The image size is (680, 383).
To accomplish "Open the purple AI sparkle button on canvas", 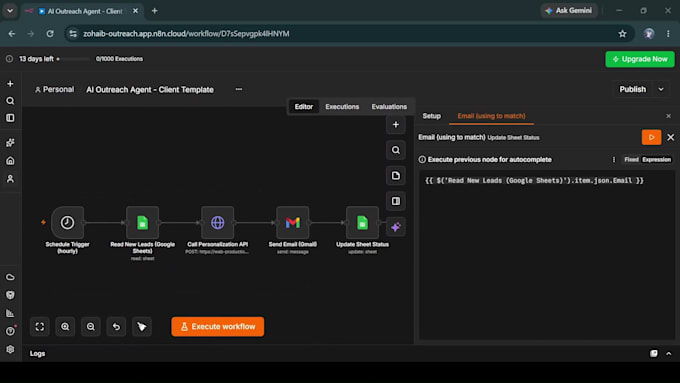I will pyautogui.click(x=396, y=227).
